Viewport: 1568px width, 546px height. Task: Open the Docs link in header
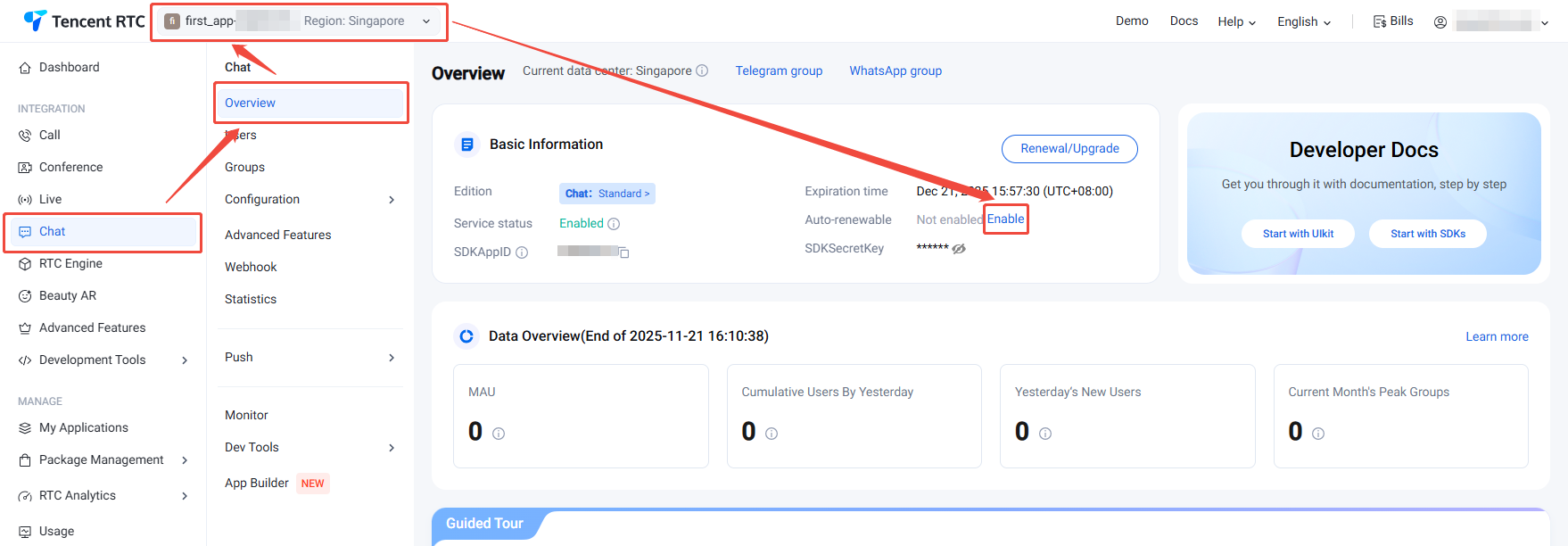[x=1184, y=21]
